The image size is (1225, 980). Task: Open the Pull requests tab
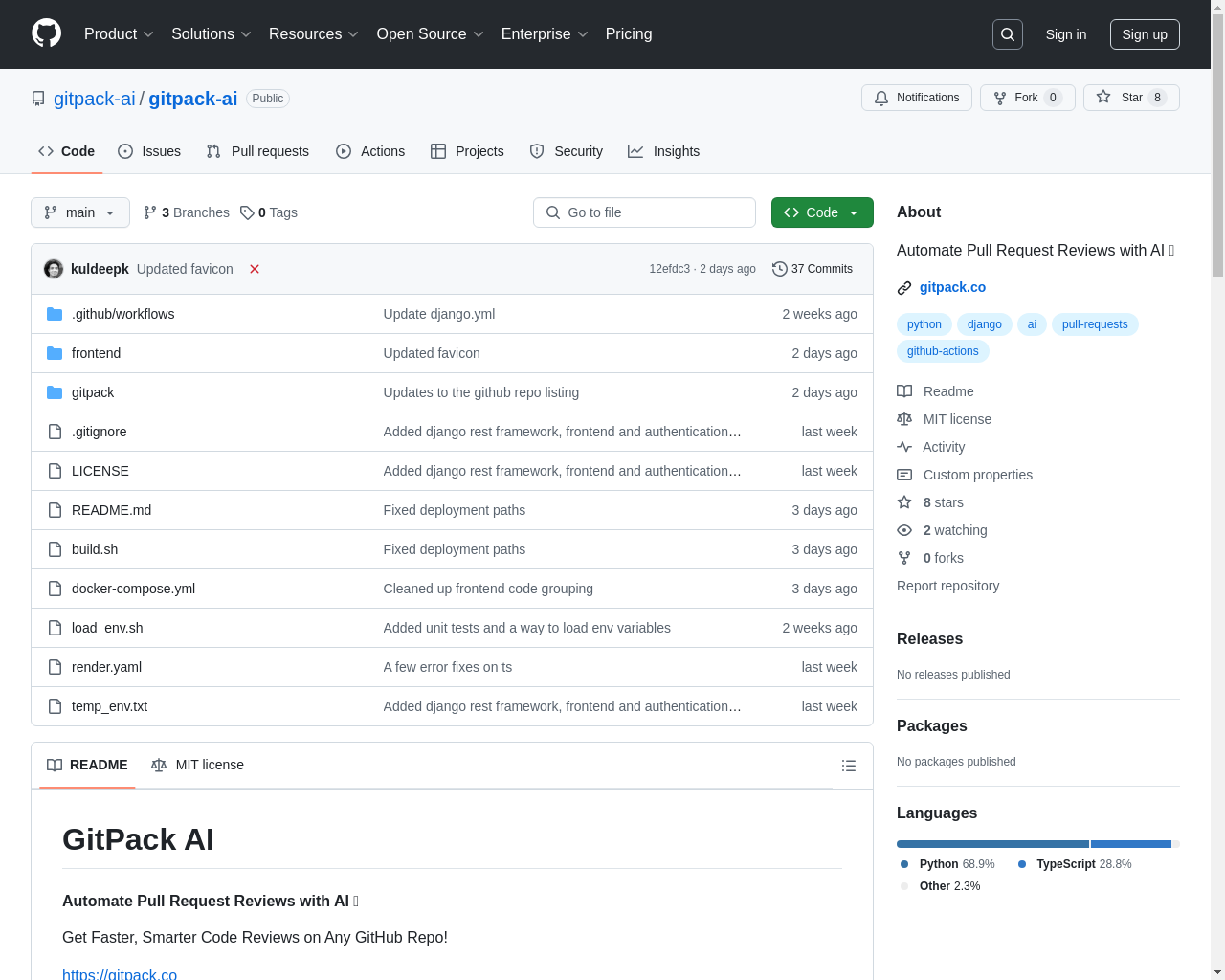pos(257,151)
